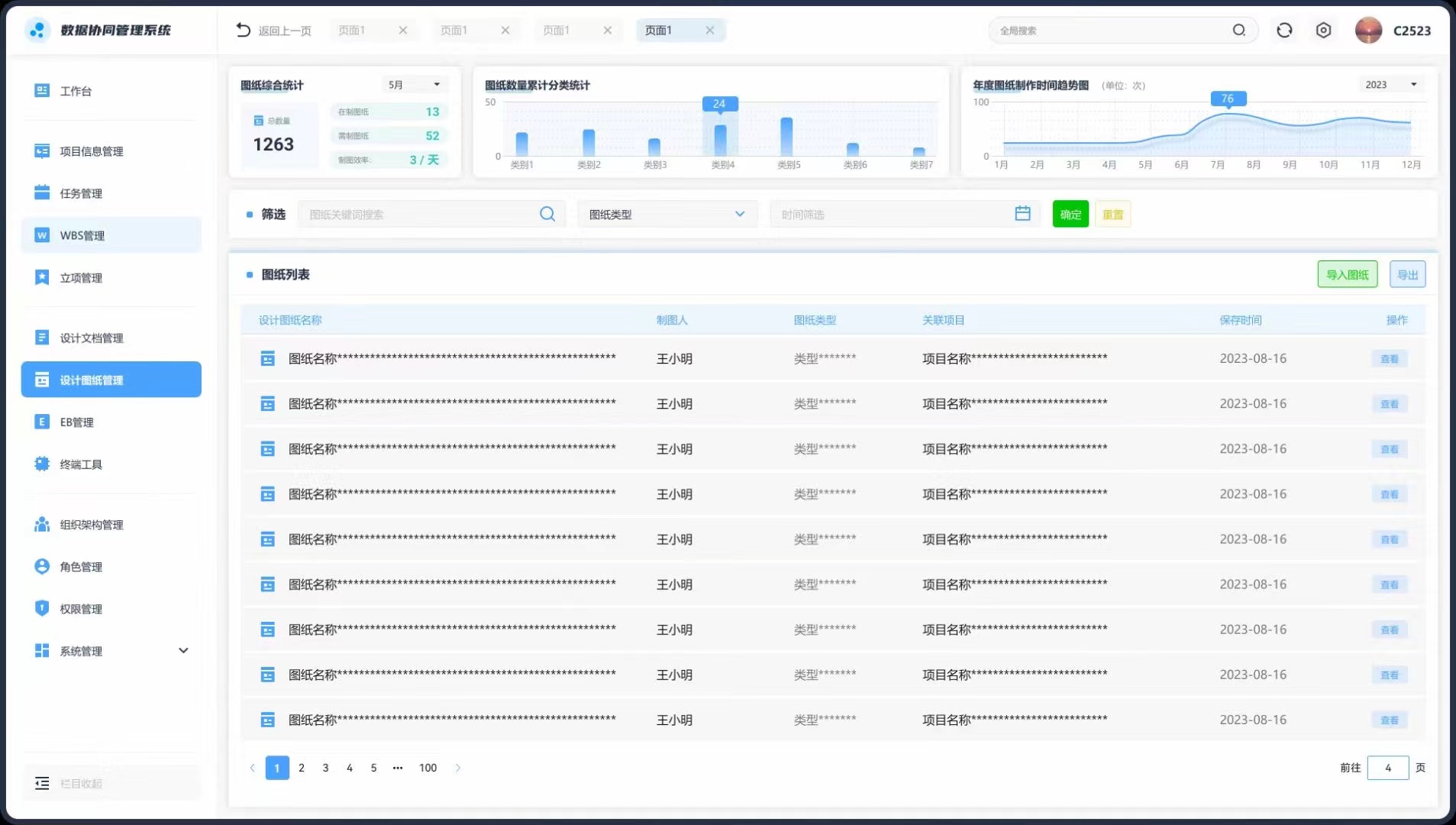Click the 角色管理 person icon

(42, 566)
